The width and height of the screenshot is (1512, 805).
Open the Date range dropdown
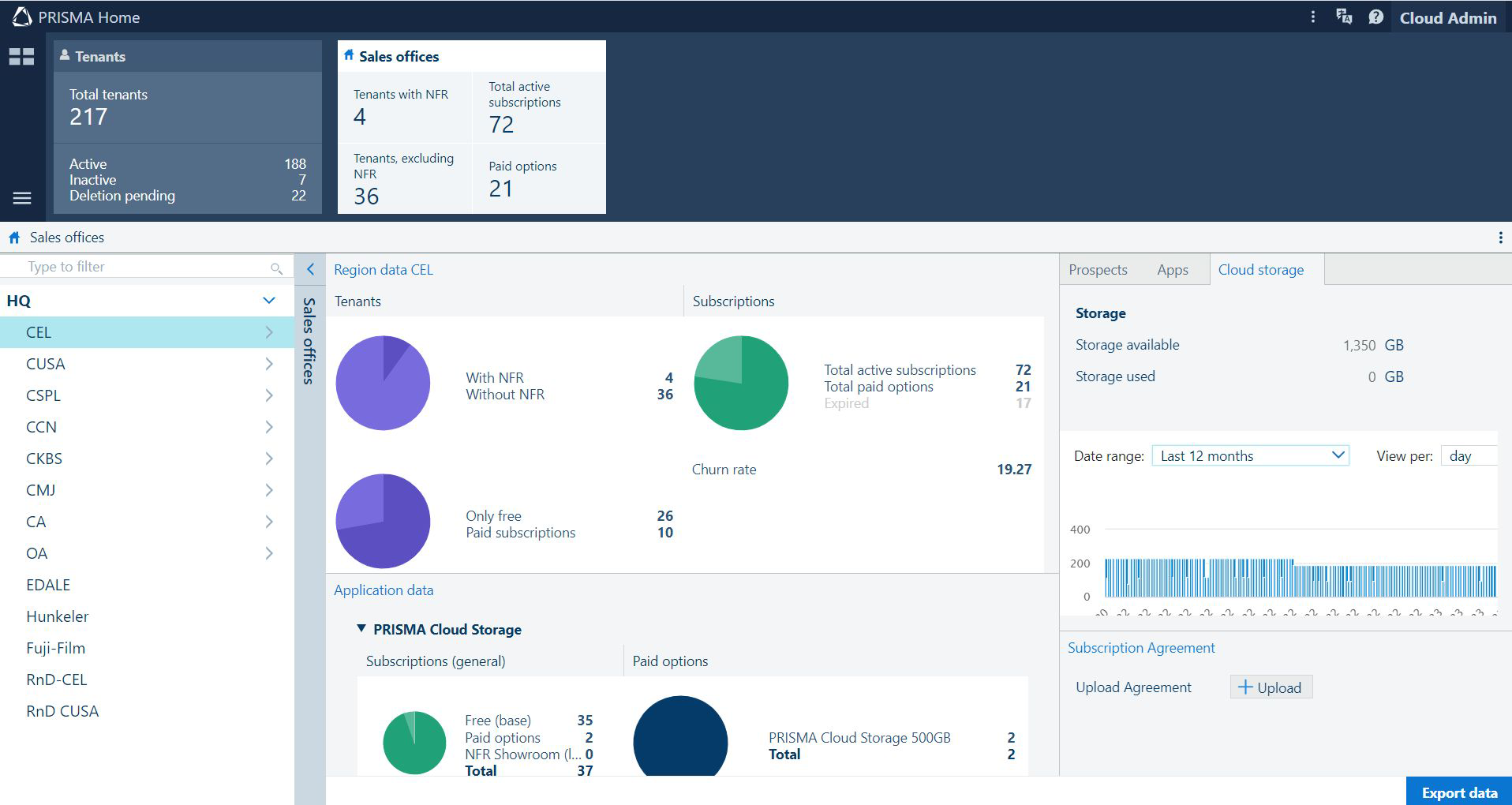pos(1250,456)
